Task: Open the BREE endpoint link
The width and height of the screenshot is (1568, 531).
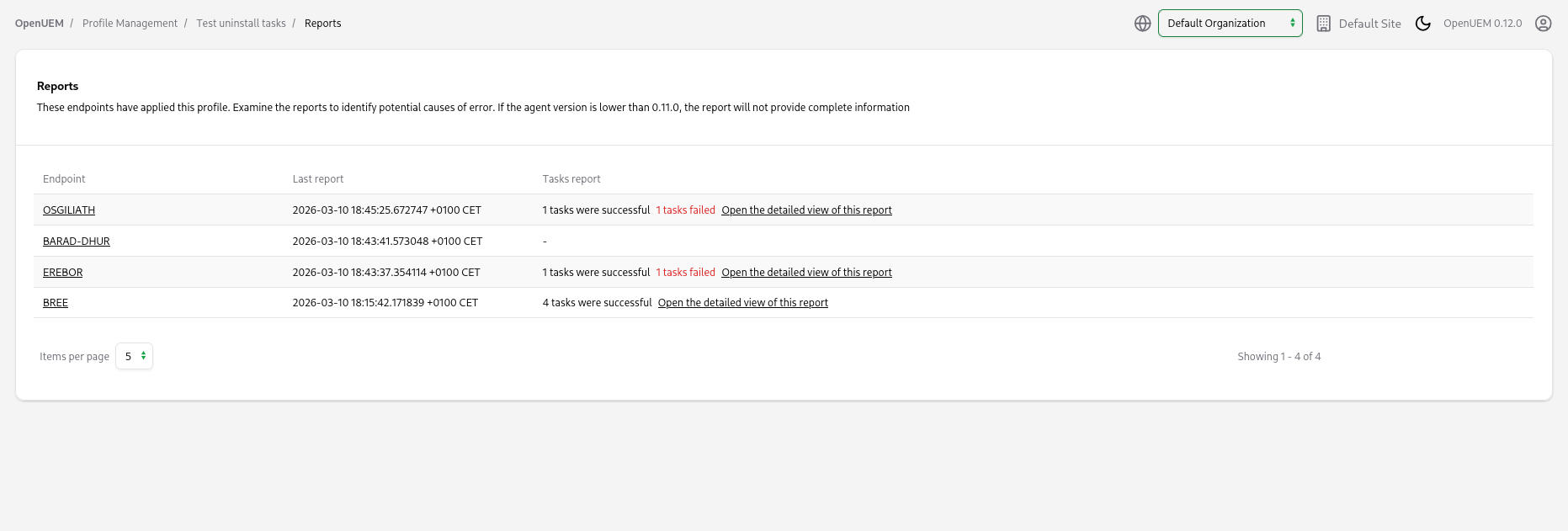Action: click(56, 303)
